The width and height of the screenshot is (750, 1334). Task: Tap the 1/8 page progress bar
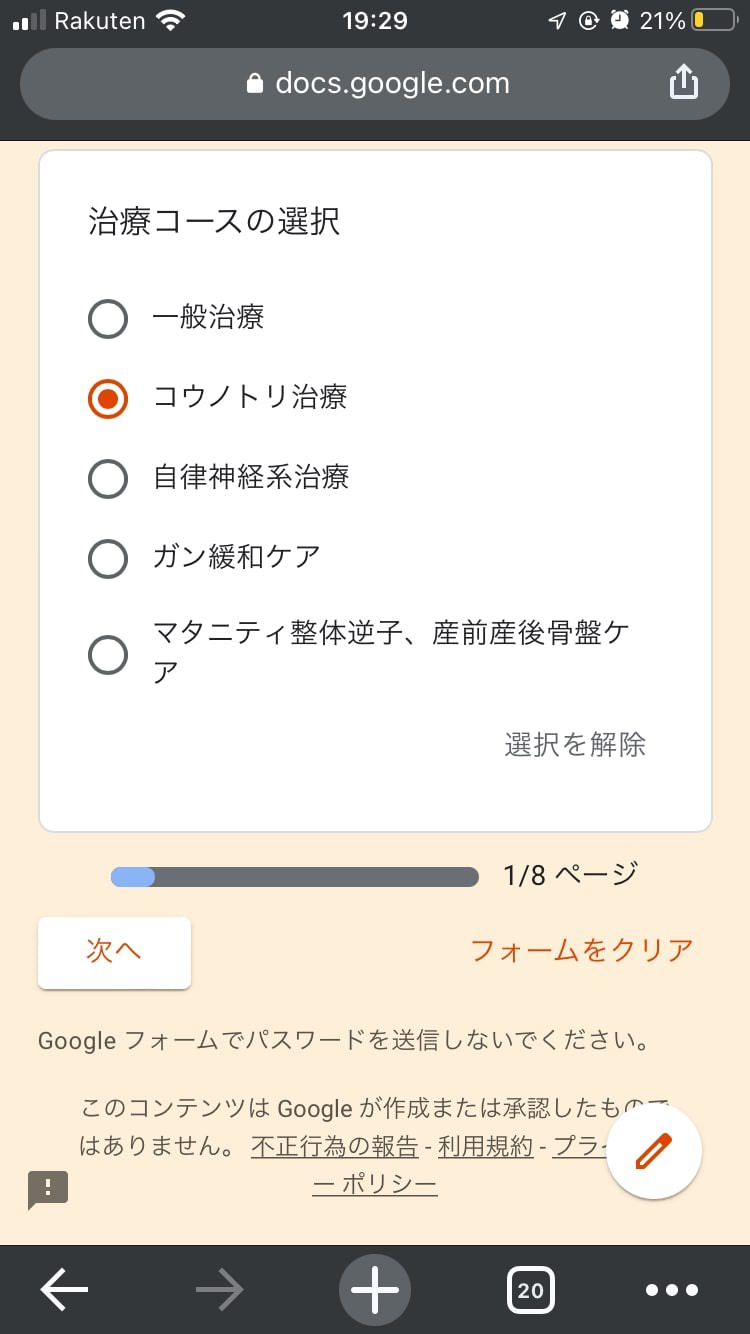click(x=295, y=877)
